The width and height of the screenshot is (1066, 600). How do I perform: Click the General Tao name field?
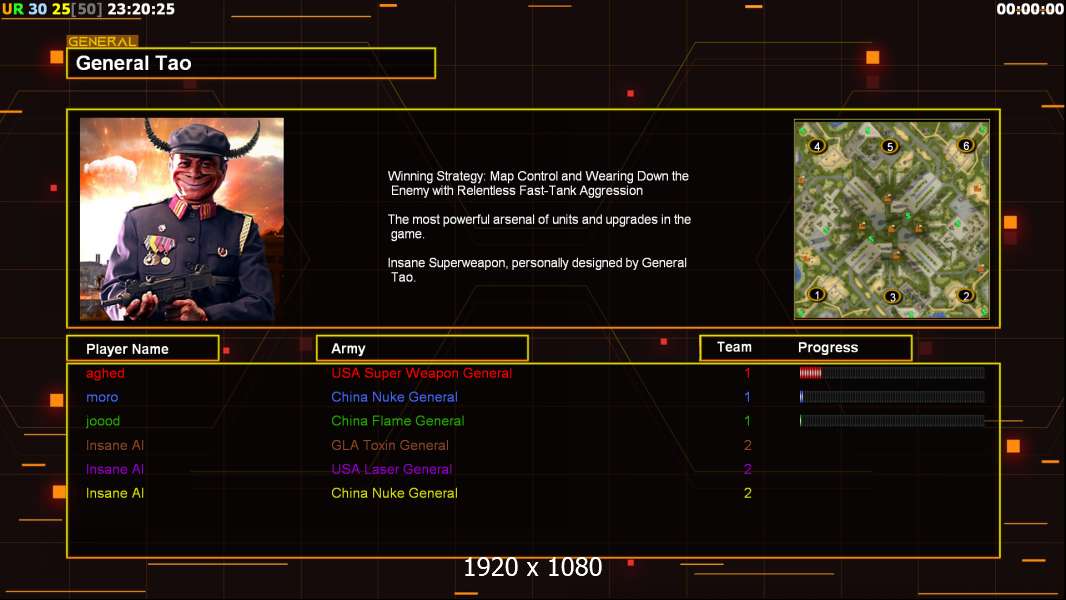coord(251,63)
